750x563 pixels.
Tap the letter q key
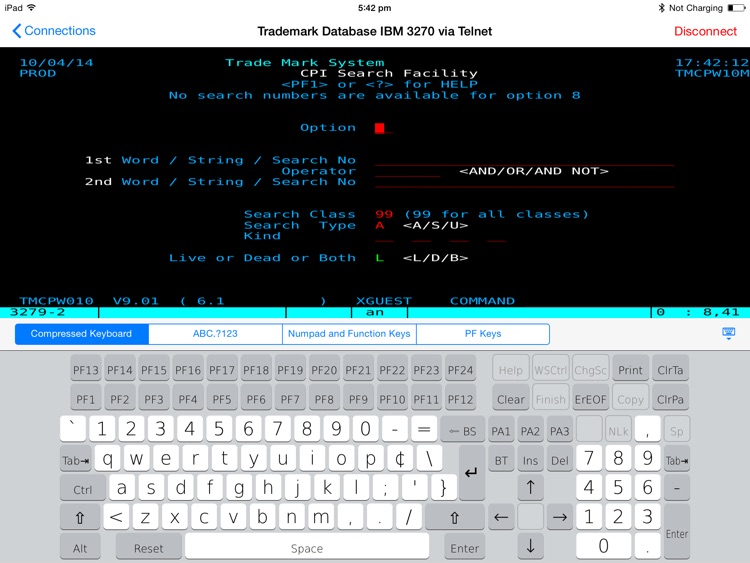pyautogui.click(x=108, y=459)
